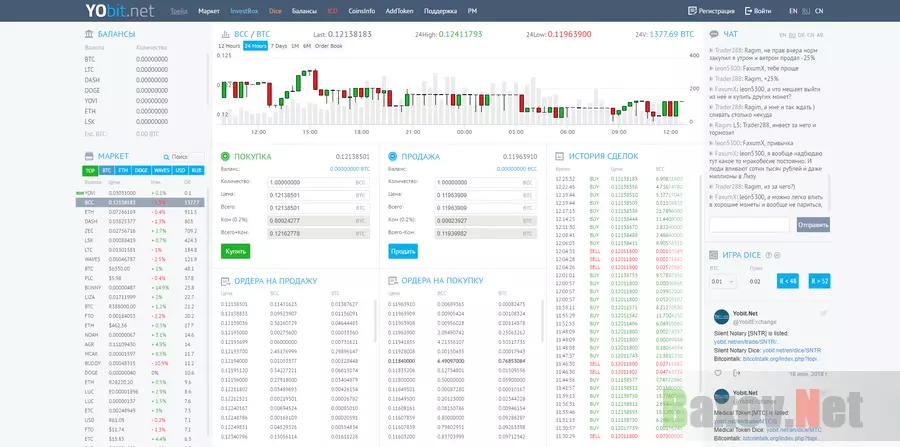Open the Балансы menu item
This screenshot has height=447, width=900.
point(304,11)
